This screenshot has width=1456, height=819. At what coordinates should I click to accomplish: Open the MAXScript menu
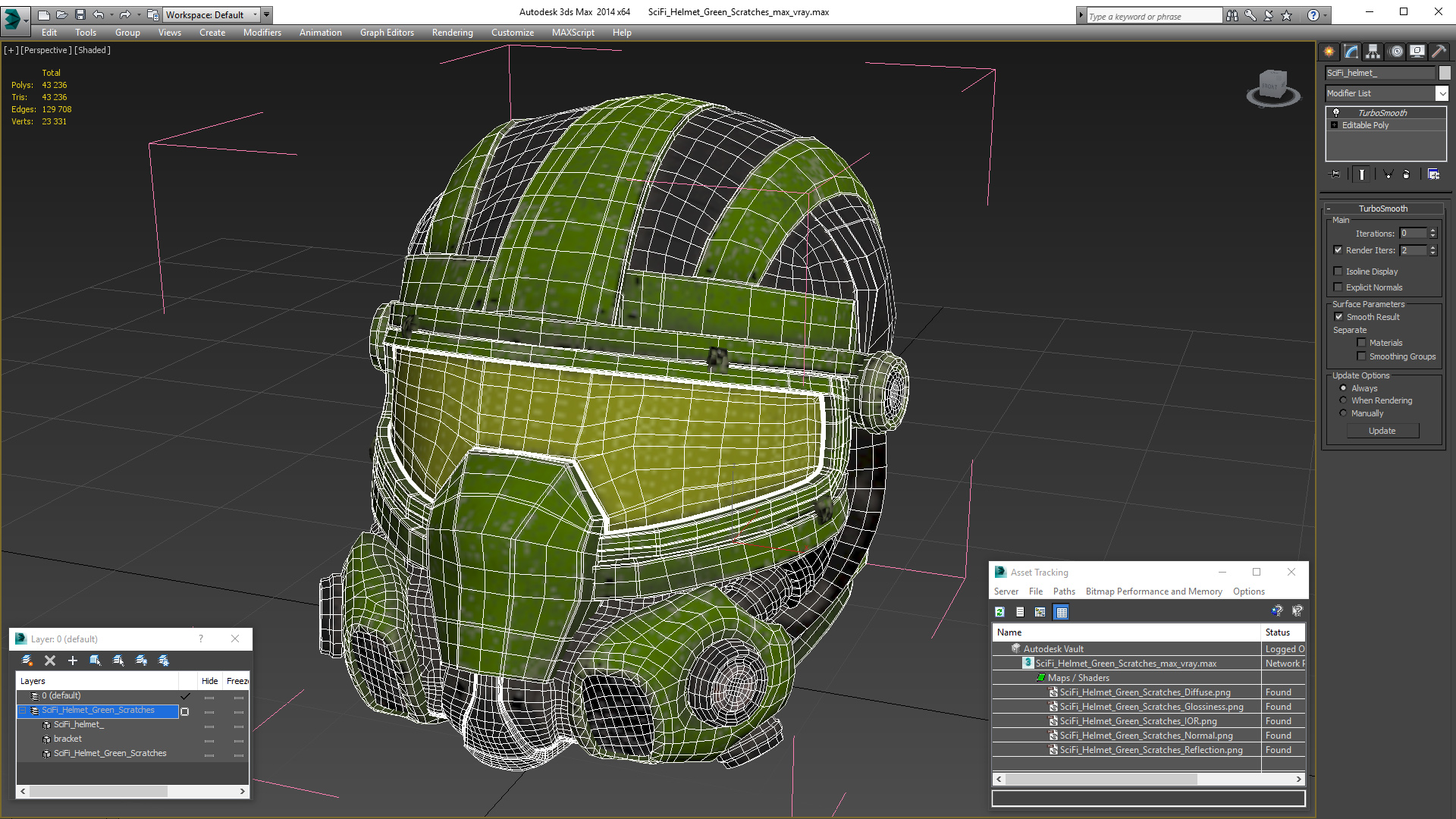[573, 33]
